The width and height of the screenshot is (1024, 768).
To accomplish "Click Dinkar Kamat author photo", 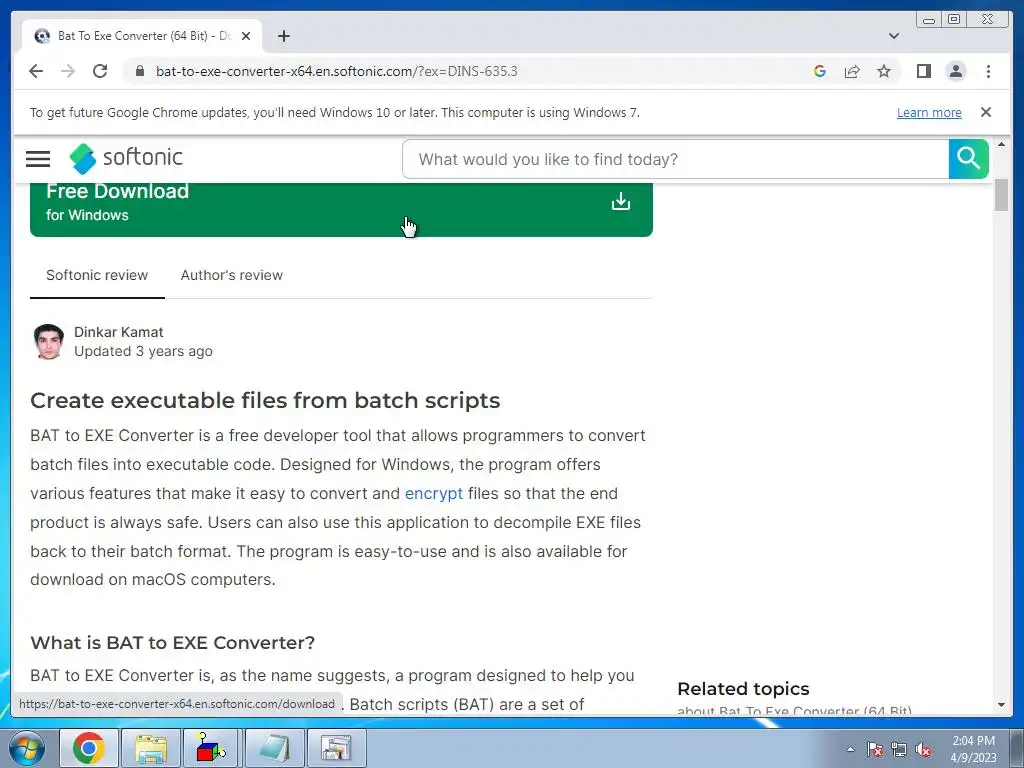I will click(x=48, y=342).
